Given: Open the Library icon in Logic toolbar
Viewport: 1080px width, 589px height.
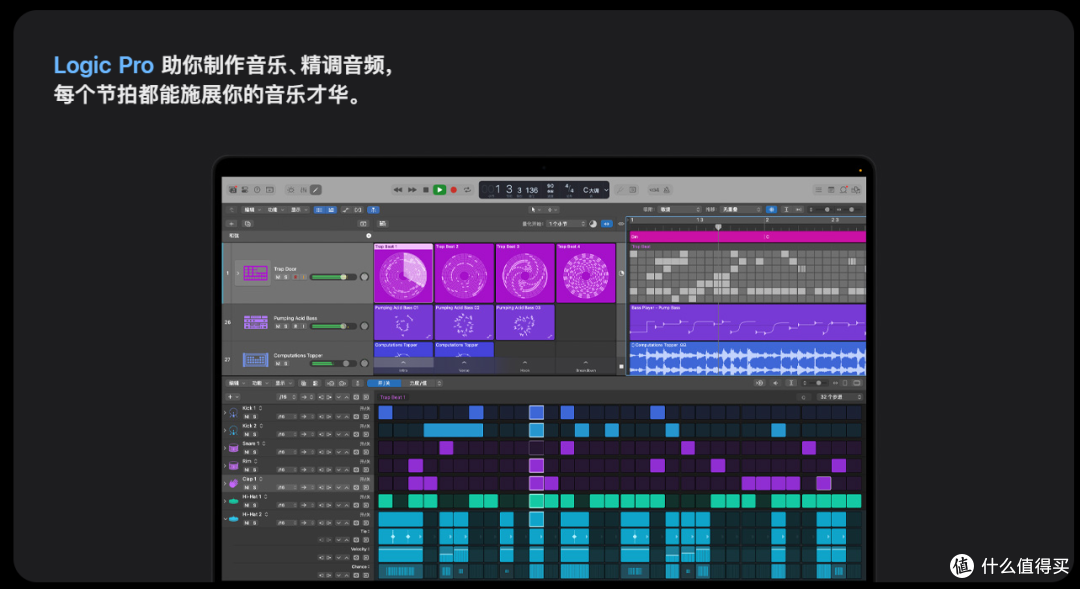Looking at the screenshot, I should [233, 190].
